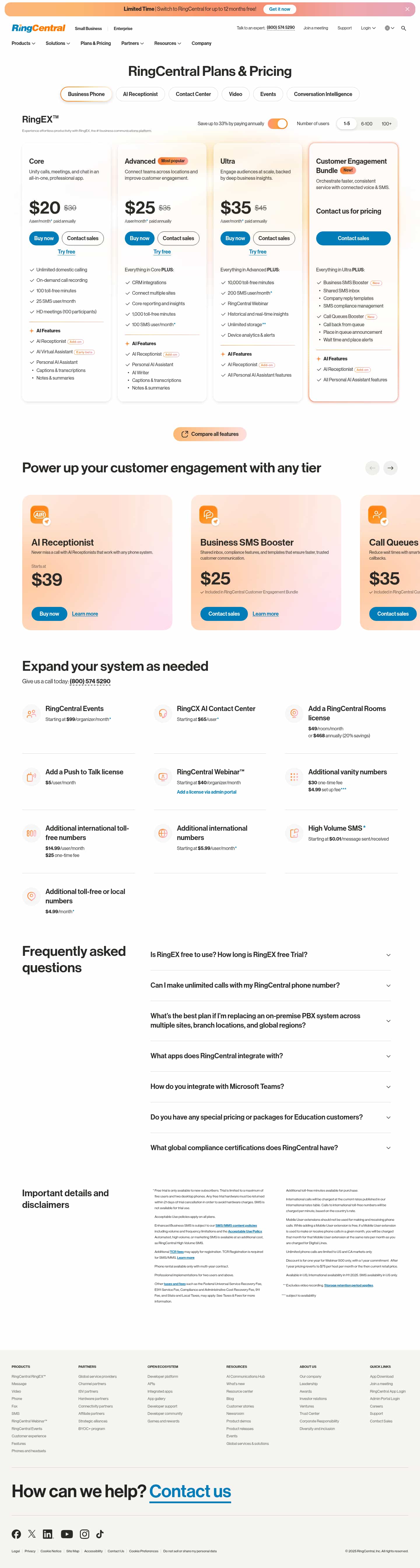The height and width of the screenshot is (1568, 420).
Task: Dismiss the limited-time offer banner
Action: pyautogui.click(x=407, y=8)
